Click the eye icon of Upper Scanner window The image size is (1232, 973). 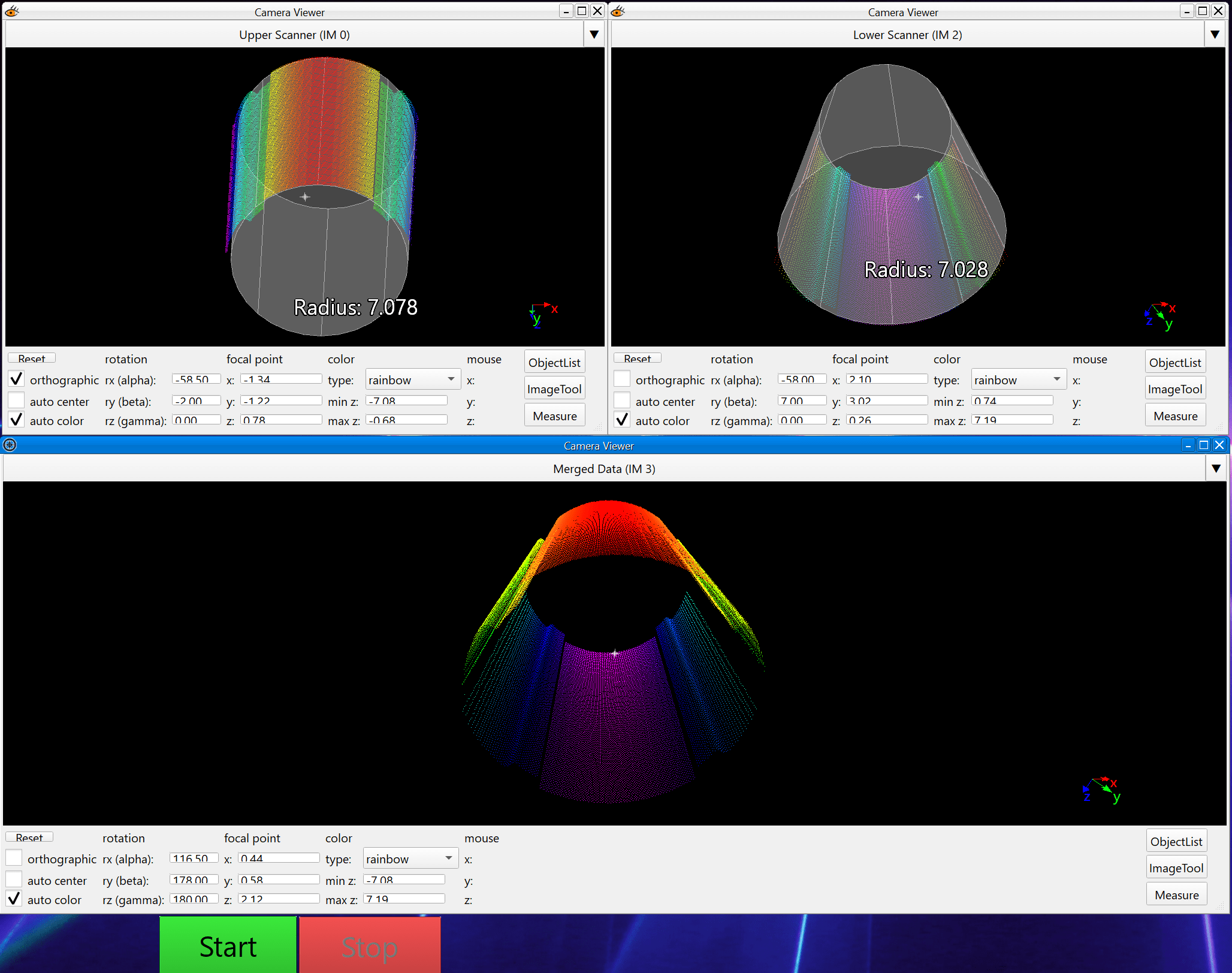(x=11, y=11)
